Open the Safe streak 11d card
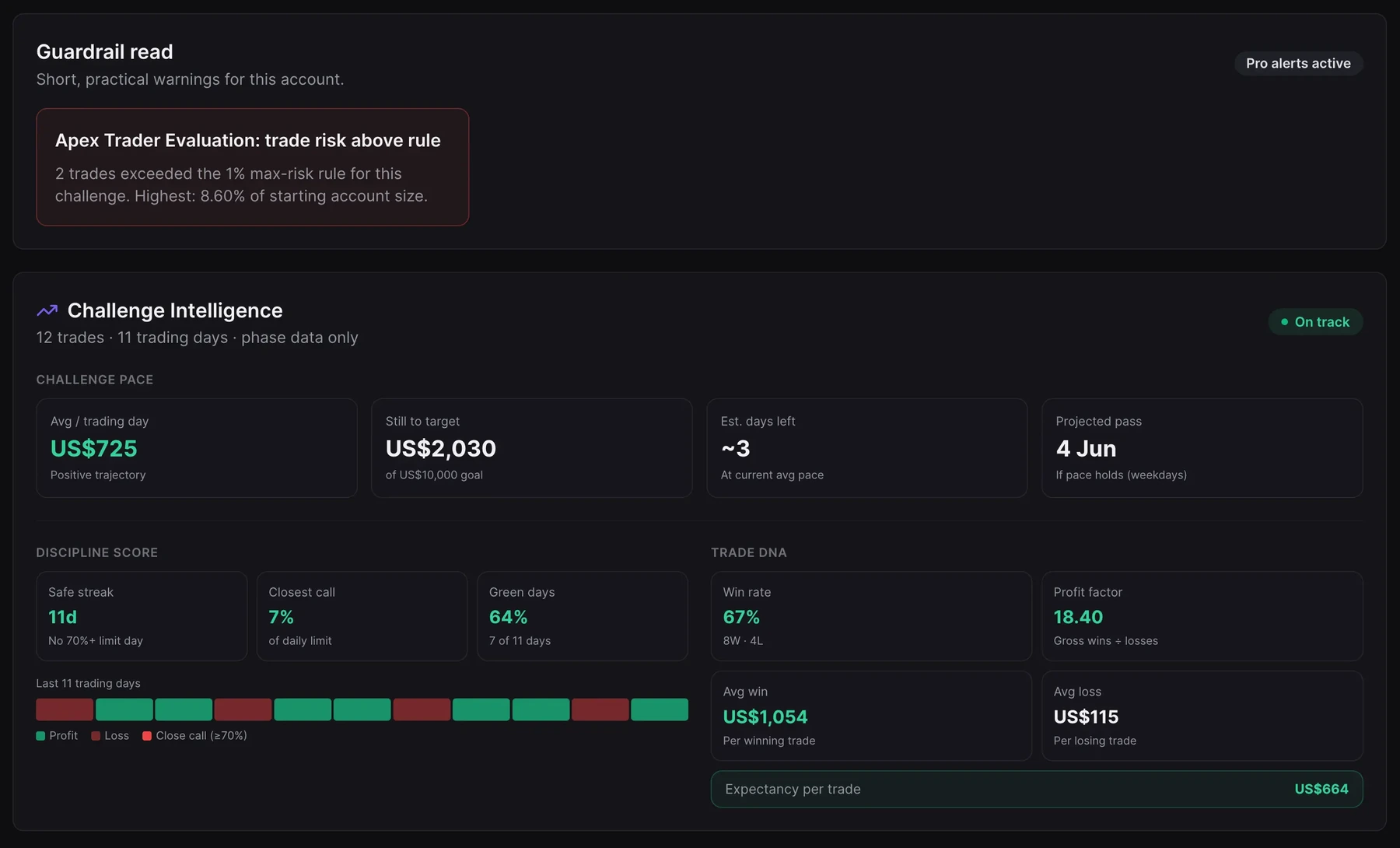Viewport: 1400px width, 848px height. 142,616
